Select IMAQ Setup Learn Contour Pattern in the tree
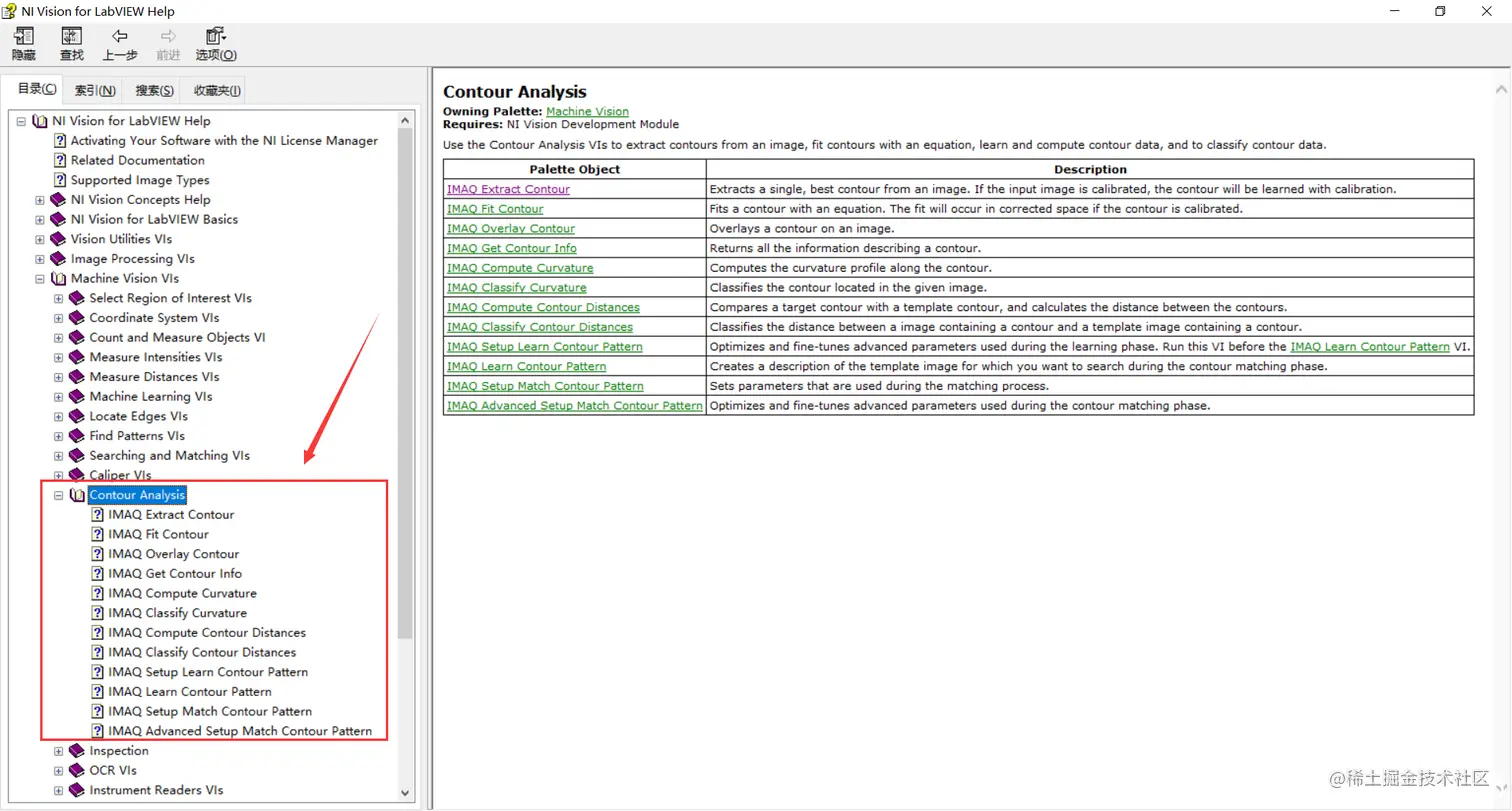 coord(208,672)
